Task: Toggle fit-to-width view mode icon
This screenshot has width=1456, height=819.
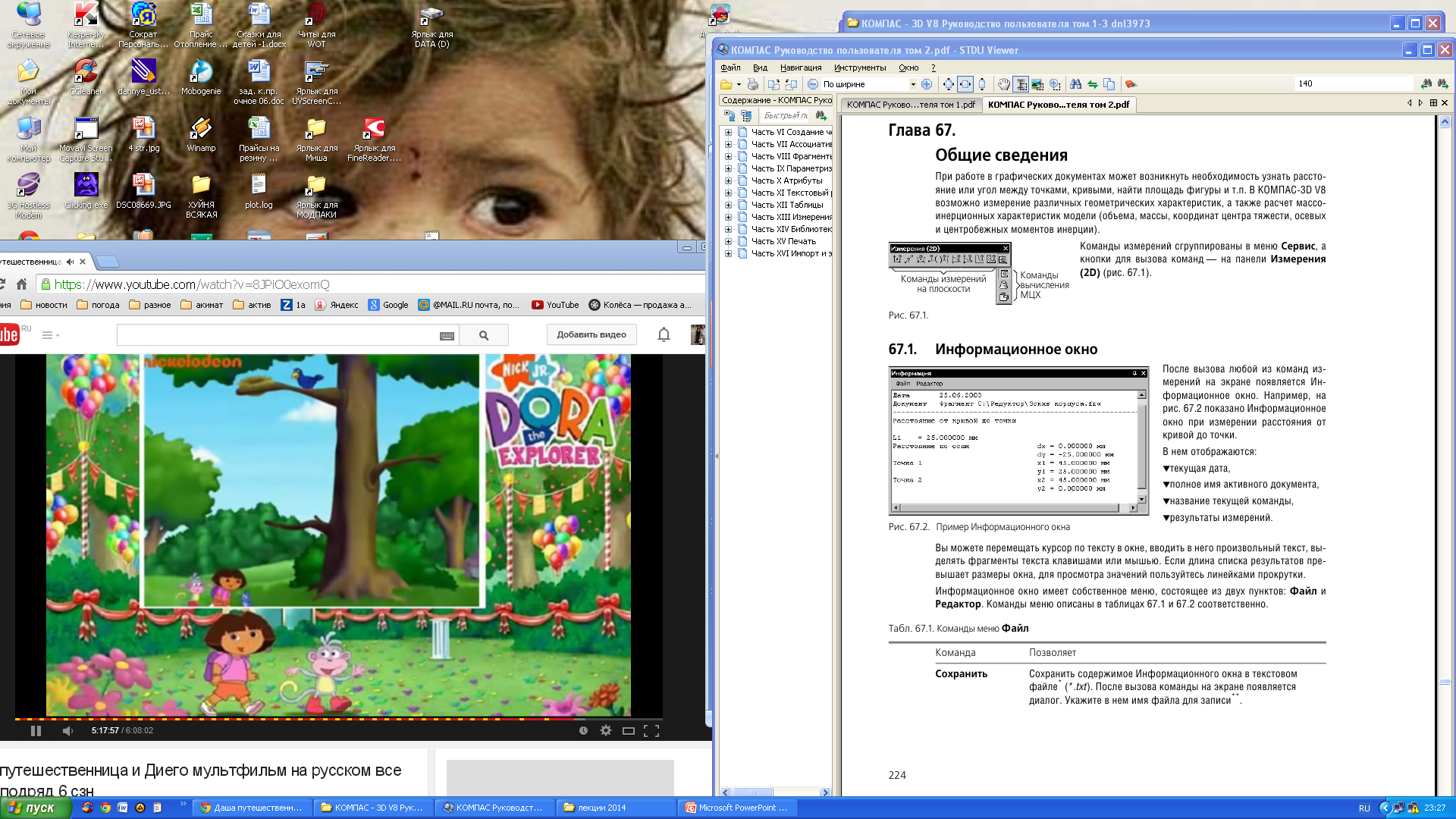Action: point(965,84)
